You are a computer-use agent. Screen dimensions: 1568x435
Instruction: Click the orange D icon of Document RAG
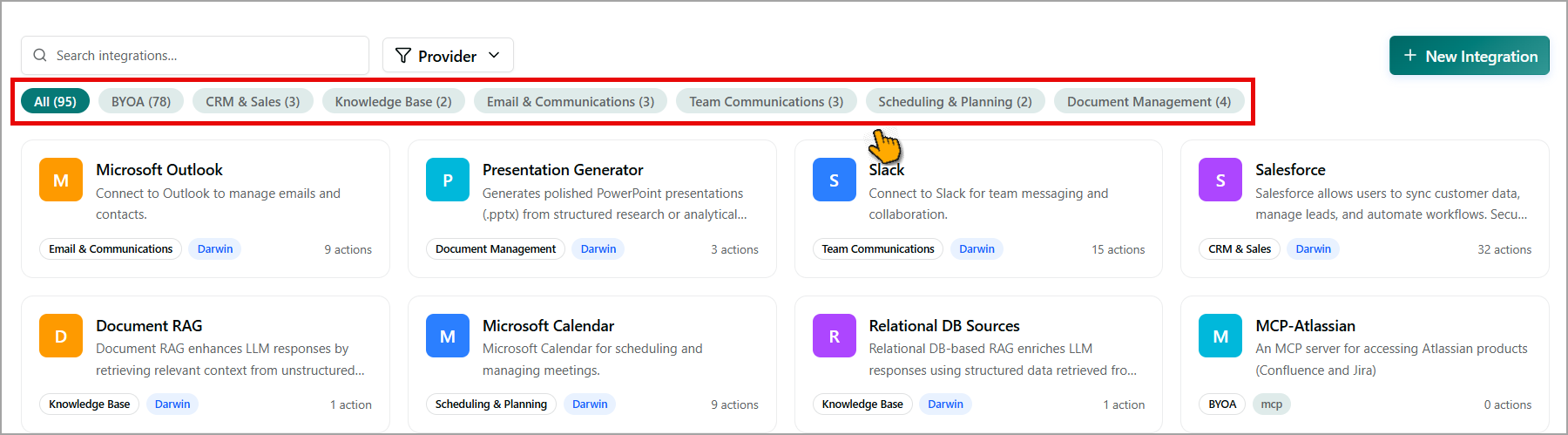point(61,336)
